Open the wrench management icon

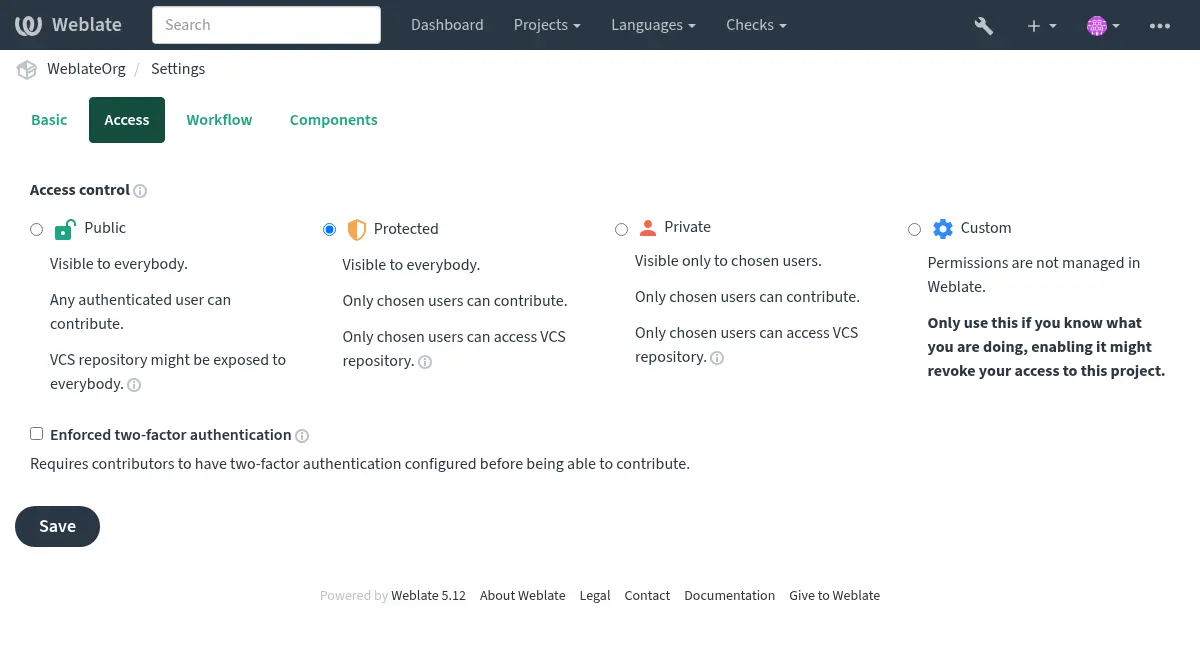pyautogui.click(x=984, y=25)
